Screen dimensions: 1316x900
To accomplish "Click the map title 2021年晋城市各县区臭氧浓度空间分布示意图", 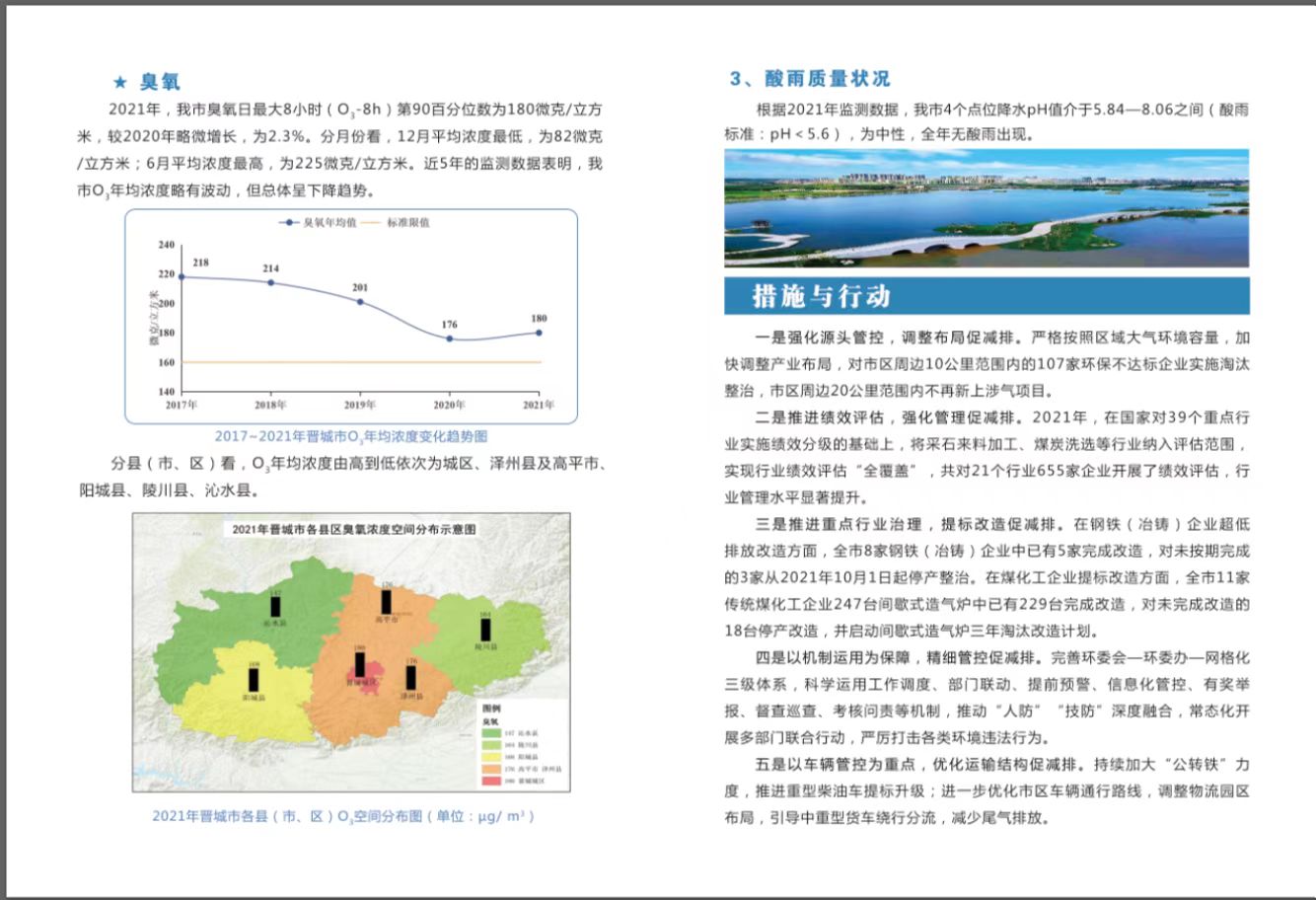I will 354,529.
